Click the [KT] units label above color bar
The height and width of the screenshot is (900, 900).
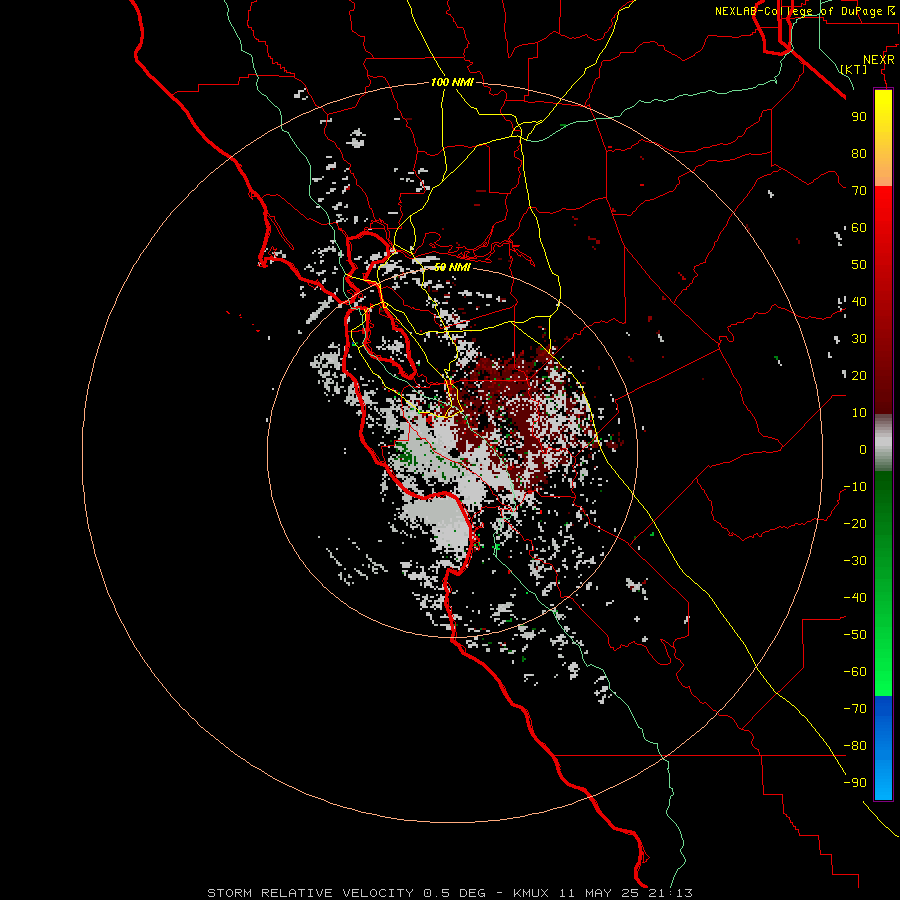pyautogui.click(x=854, y=69)
